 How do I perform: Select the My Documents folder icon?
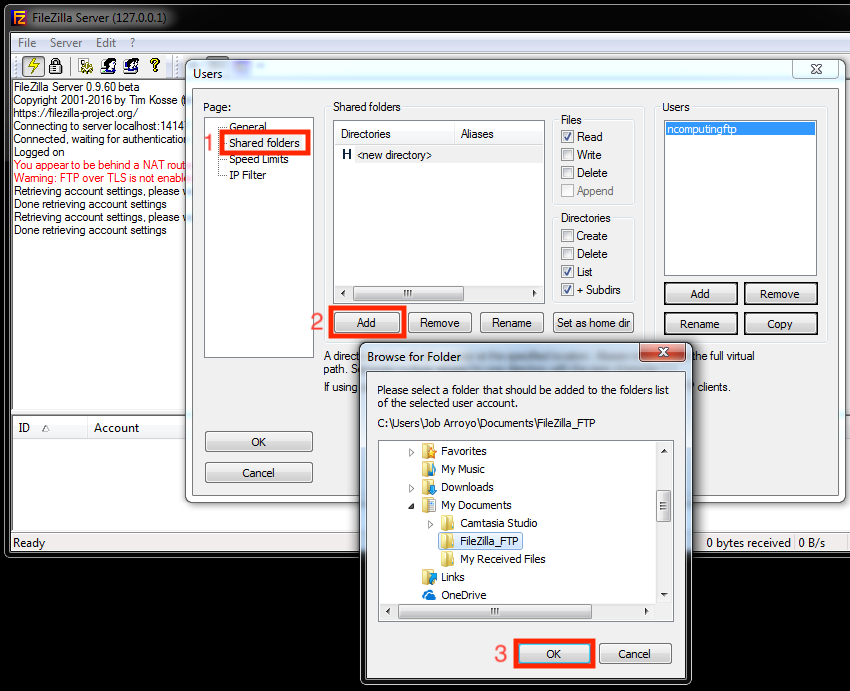pyautogui.click(x=429, y=505)
